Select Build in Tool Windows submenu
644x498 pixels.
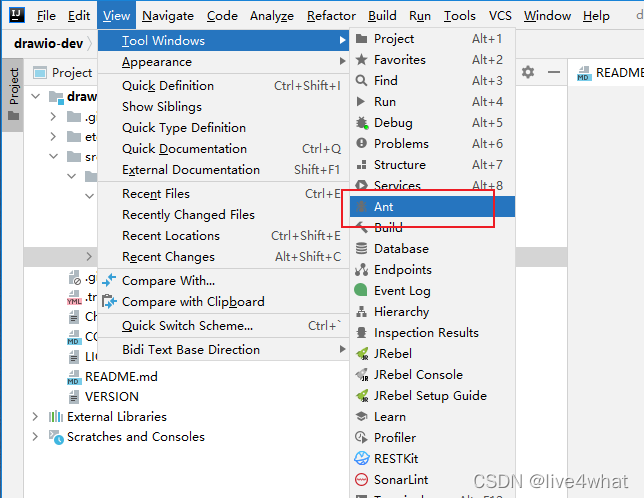click(432, 227)
